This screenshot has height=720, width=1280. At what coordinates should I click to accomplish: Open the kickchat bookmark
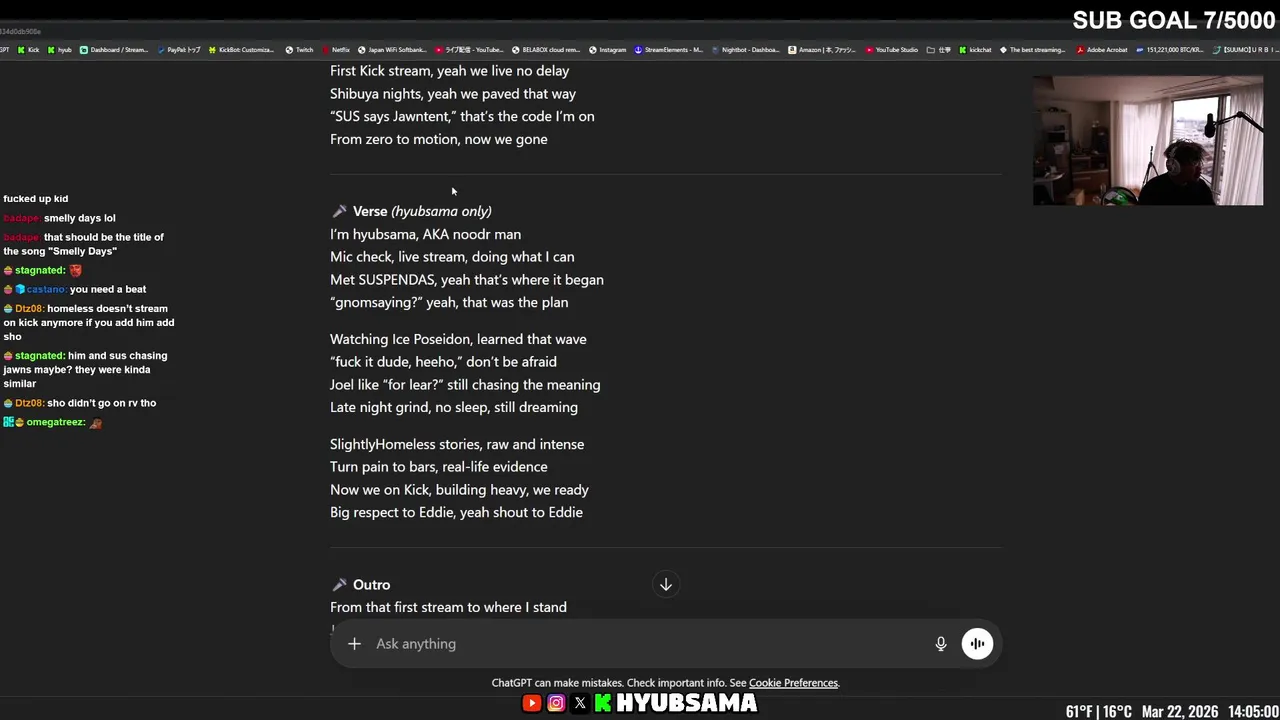[x=976, y=50]
